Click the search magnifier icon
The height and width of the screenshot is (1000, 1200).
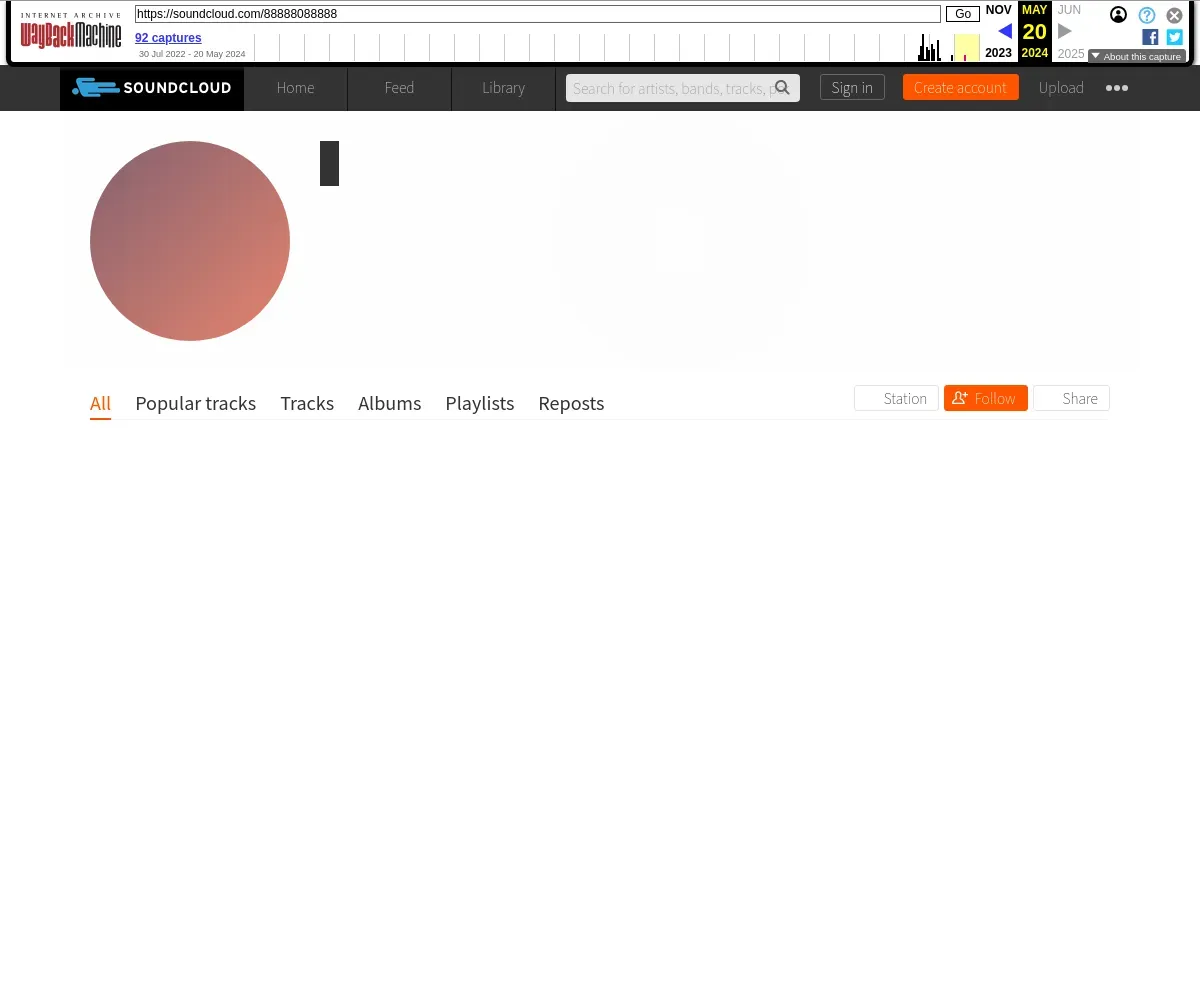coord(782,88)
